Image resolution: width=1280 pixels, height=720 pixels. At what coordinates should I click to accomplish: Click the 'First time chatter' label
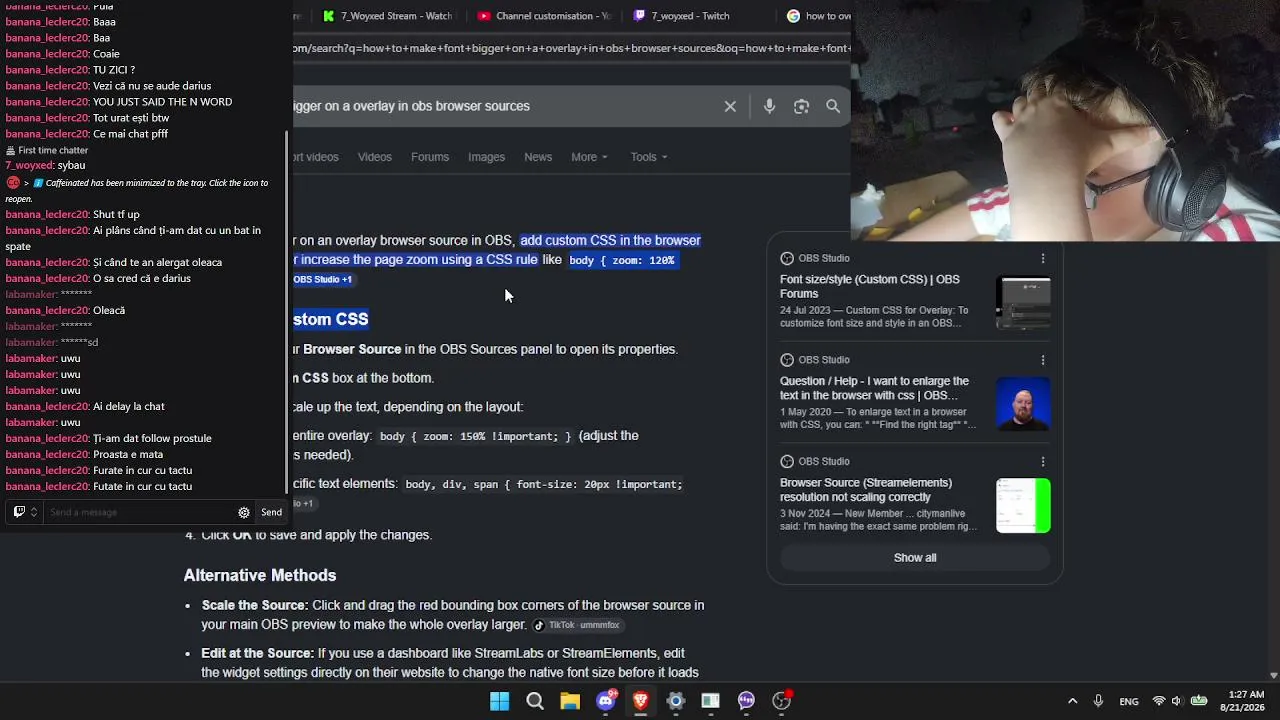53,150
